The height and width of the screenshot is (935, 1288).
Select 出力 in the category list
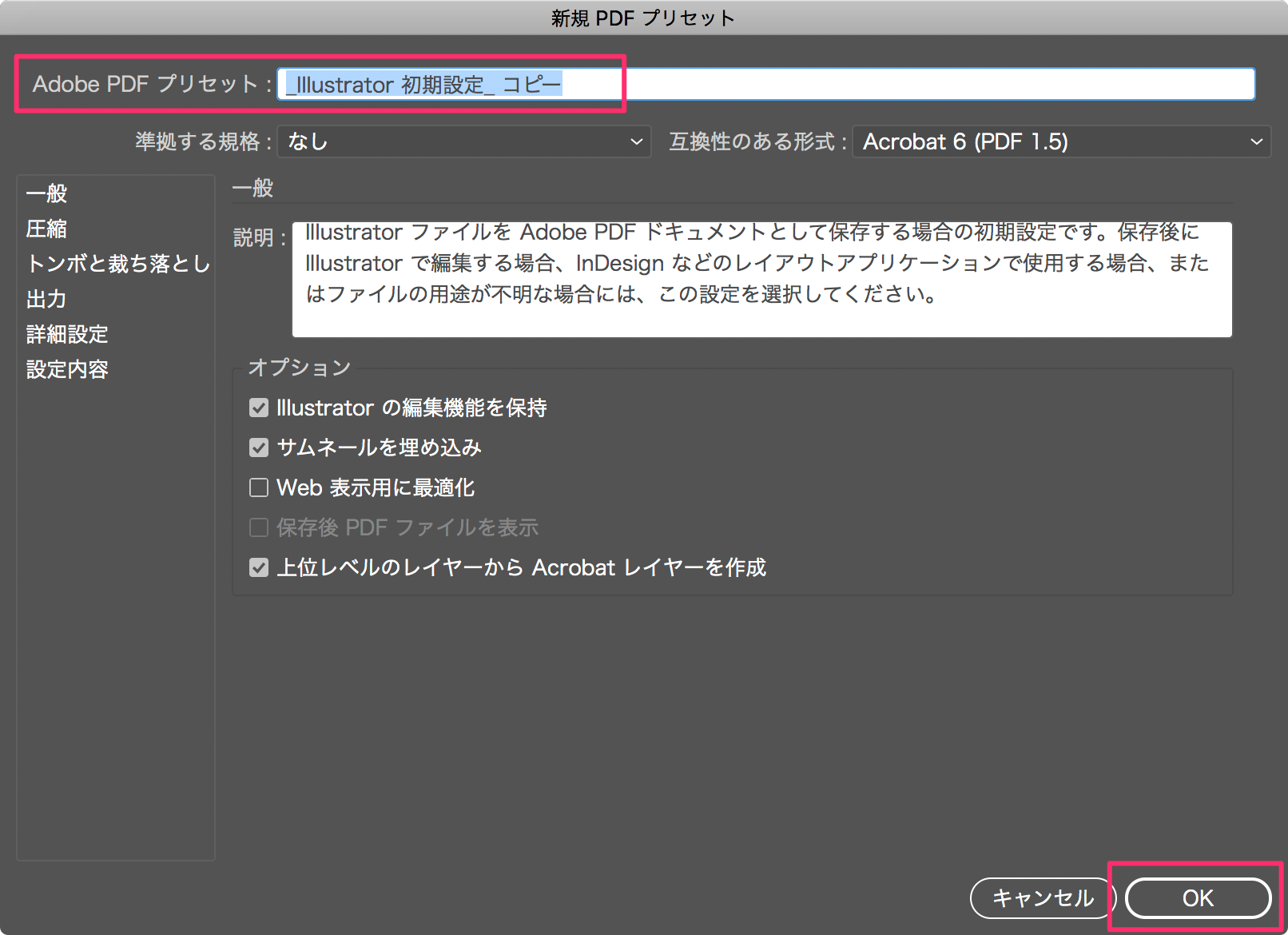pos(46,299)
